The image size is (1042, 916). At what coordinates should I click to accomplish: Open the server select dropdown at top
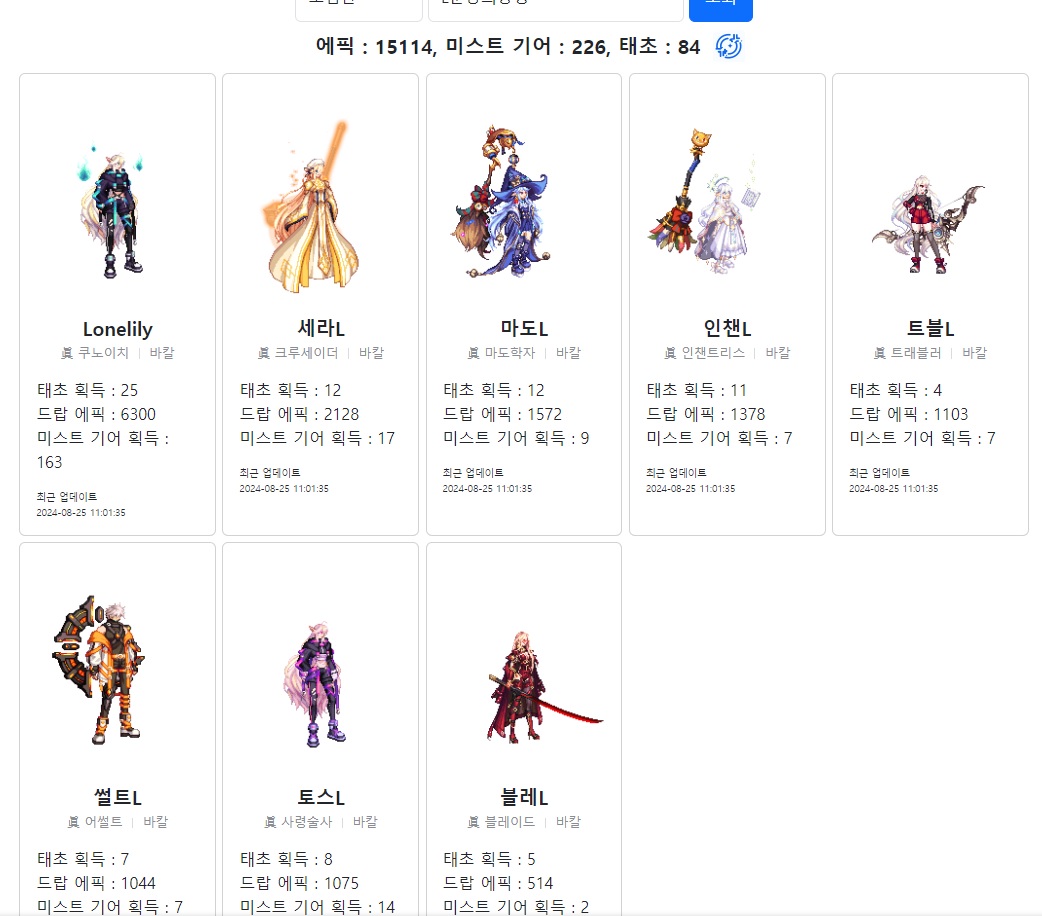[x=358, y=8]
